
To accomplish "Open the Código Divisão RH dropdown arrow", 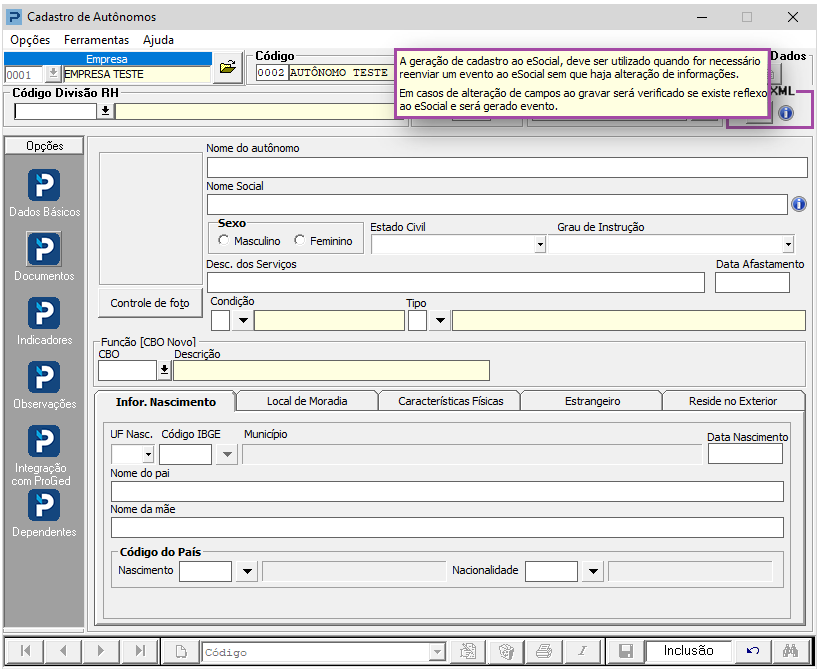I will (105, 111).
